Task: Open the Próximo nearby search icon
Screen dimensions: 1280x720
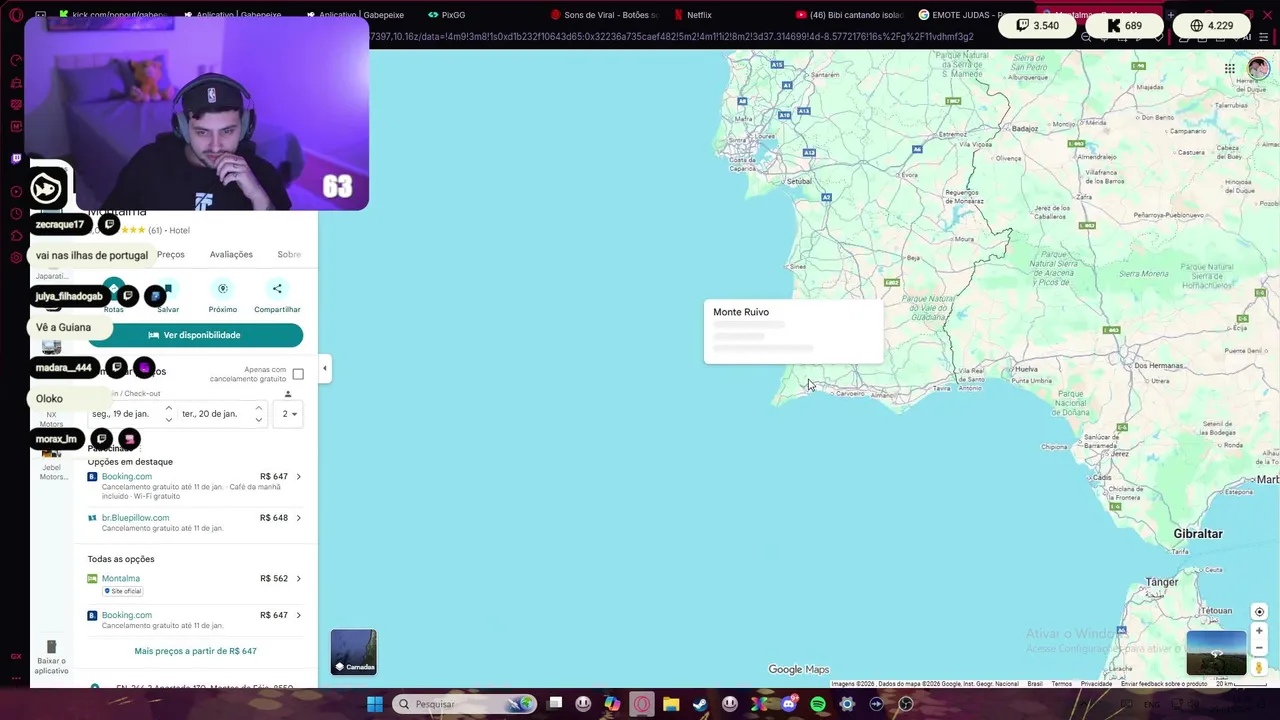Action: click(223, 289)
